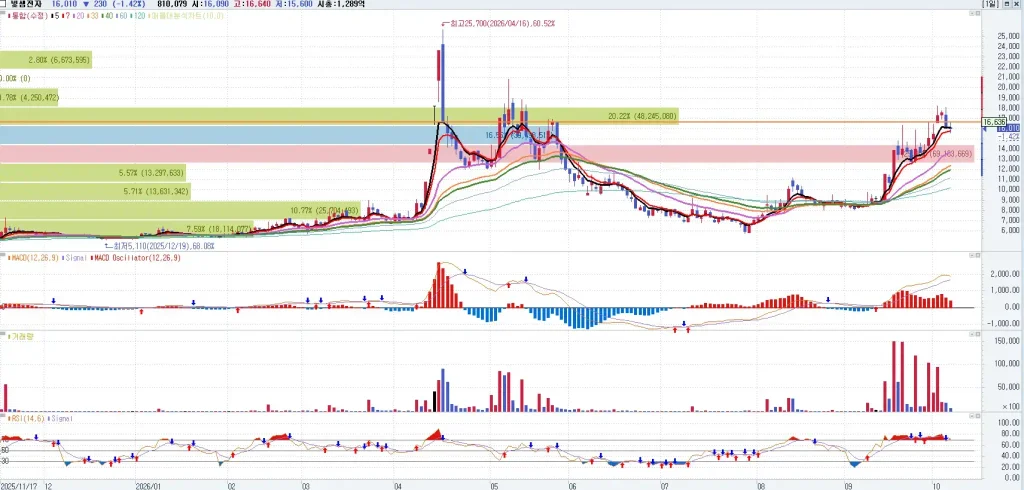The width and height of the screenshot is (1024, 490).
Task: Select the 40-day moving average legend entry
Action: point(107,16)
